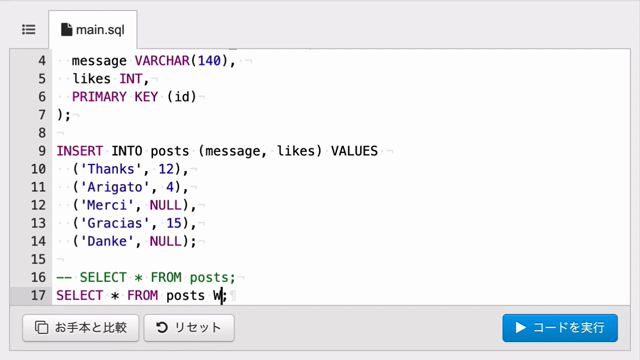Viewport: 640px width, 360px height.
Task: Click the INTO keyword on line 9
Action: point(127,151)
